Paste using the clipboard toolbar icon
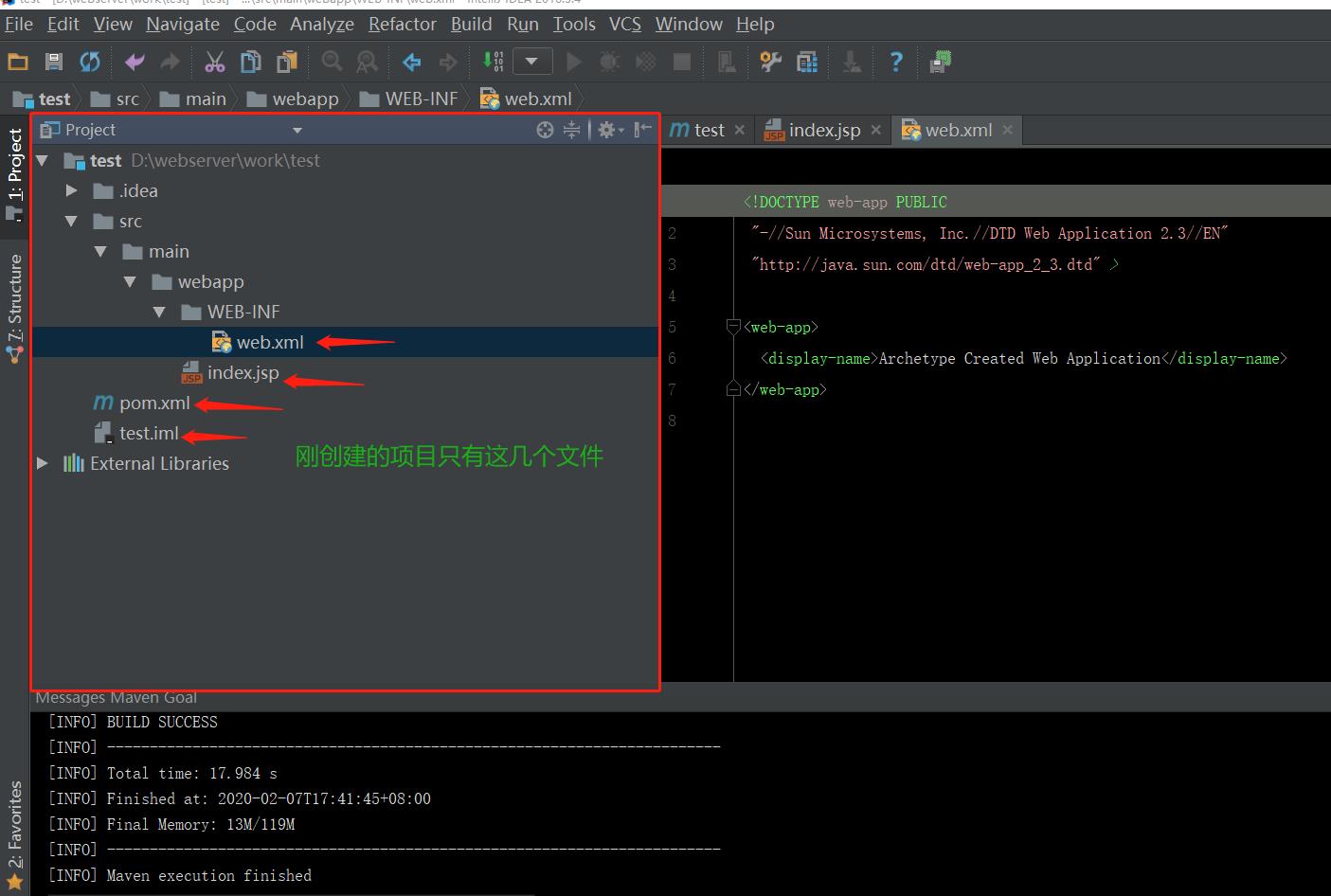The width and height of the screenshot is (1331, 896). coord(286,63)
